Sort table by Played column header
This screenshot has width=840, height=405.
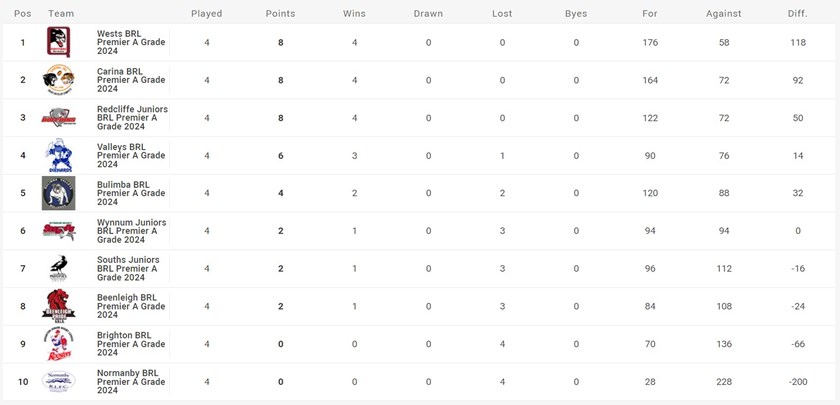point(206,14)
